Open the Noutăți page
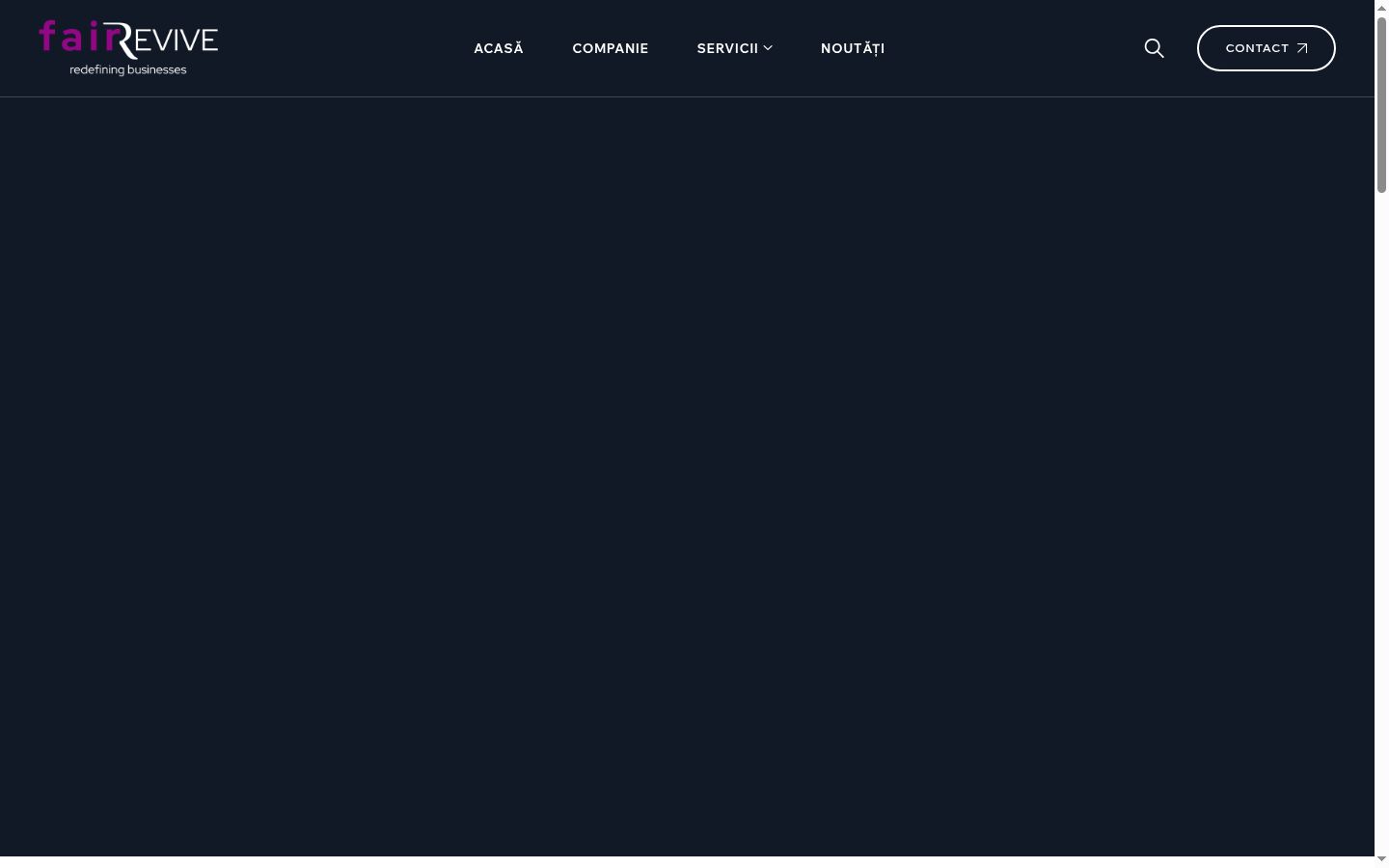This screenshot has height=868, width=1389. tap(853, 48)
